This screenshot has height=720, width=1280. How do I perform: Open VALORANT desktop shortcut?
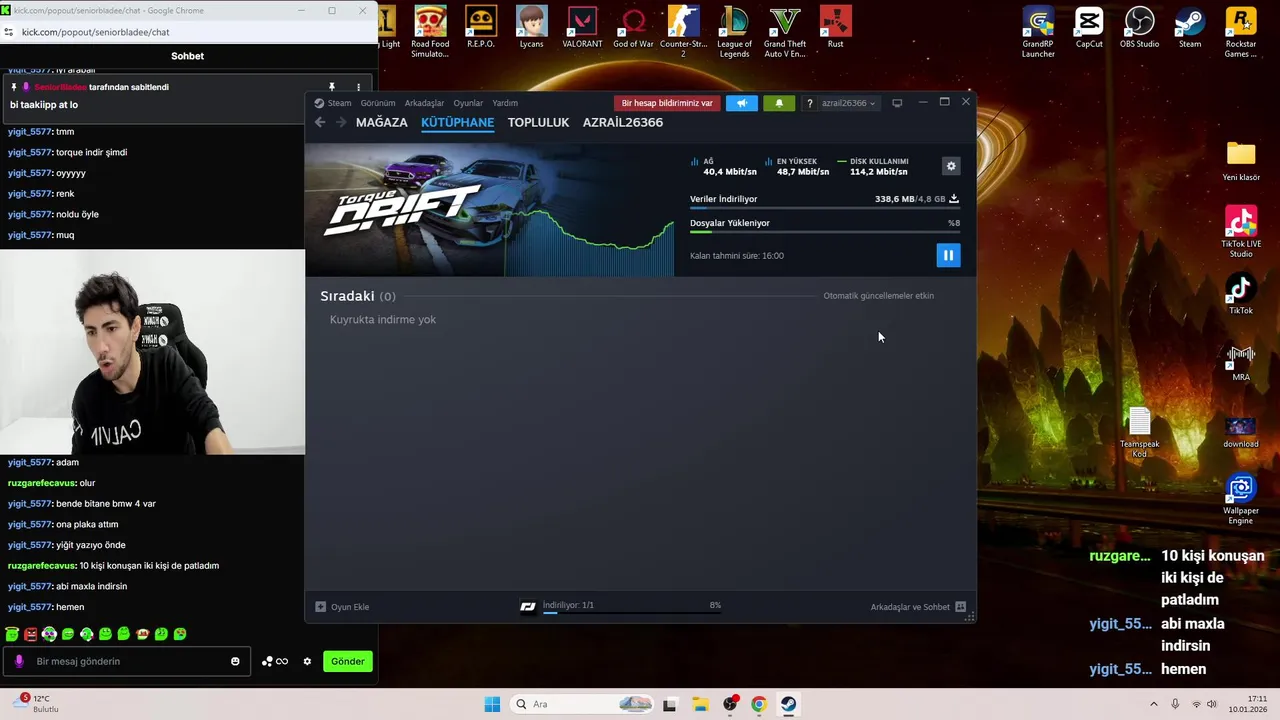tap(582, 28)
